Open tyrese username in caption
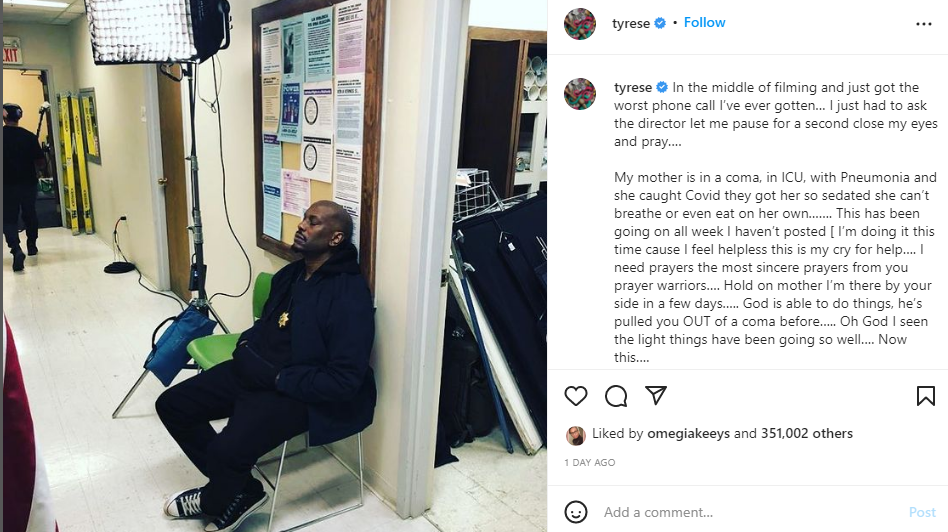 [x=633, y=88]
